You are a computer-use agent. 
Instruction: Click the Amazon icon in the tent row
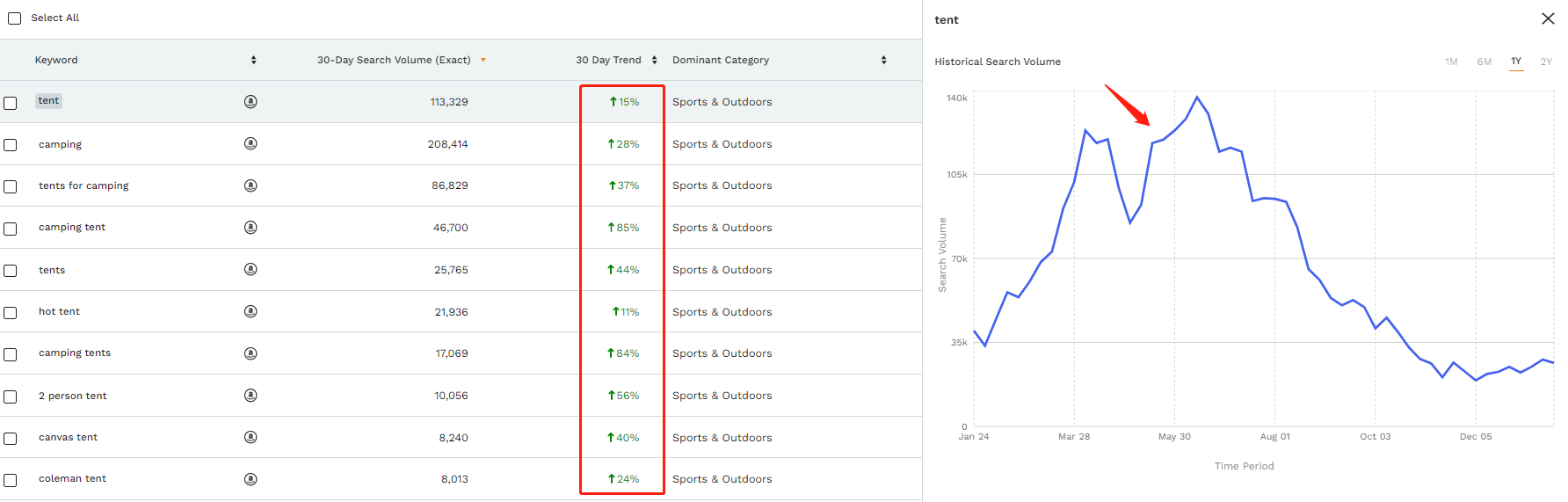pos(250,102)
